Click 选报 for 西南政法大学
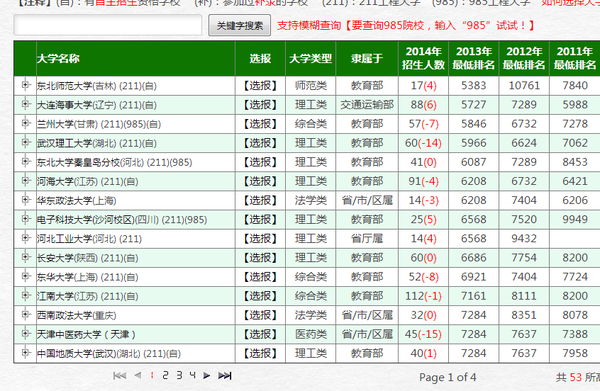The image size is (600, 391). [260, 315]
